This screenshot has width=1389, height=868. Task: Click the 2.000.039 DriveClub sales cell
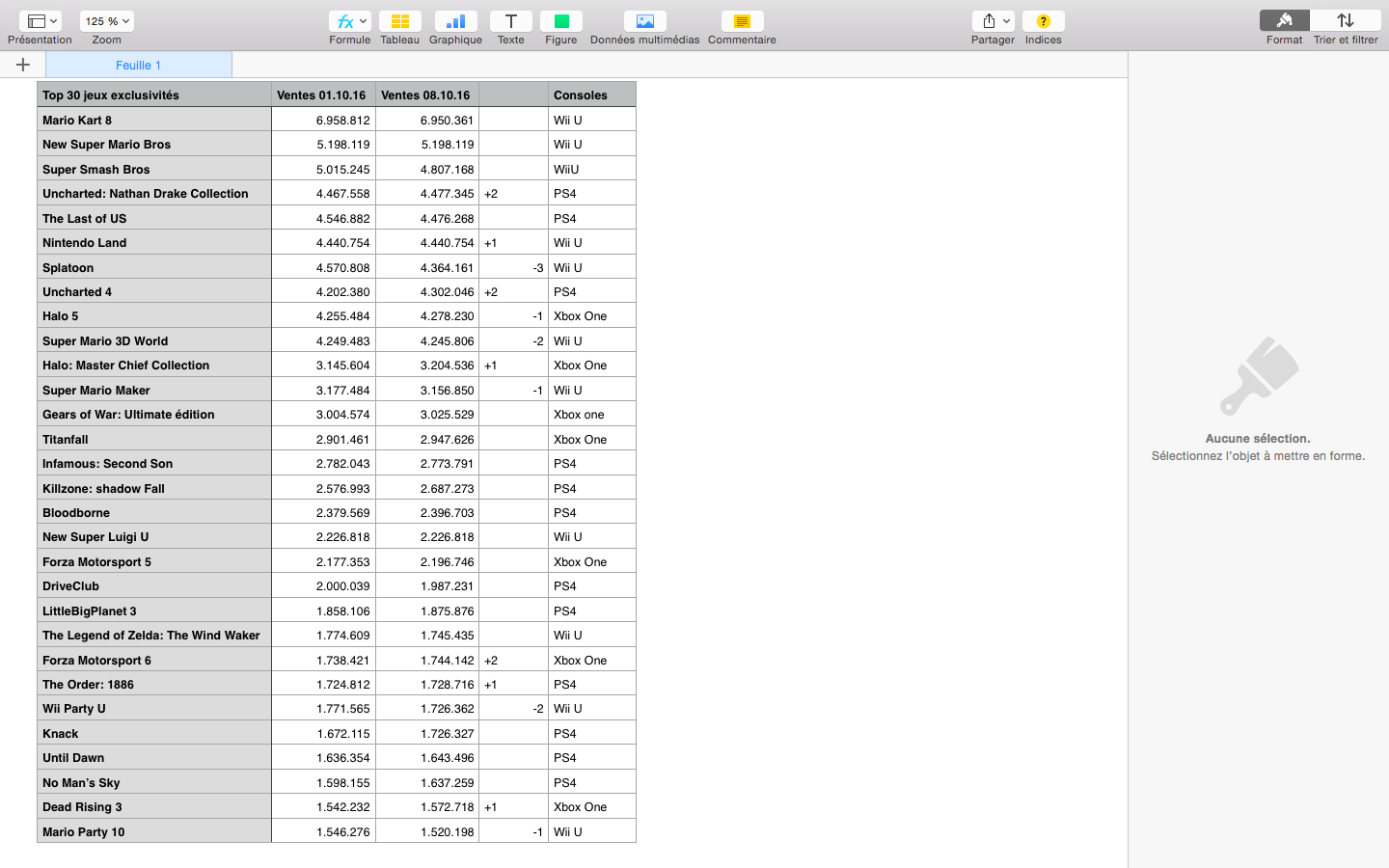(x=323, y=585)
